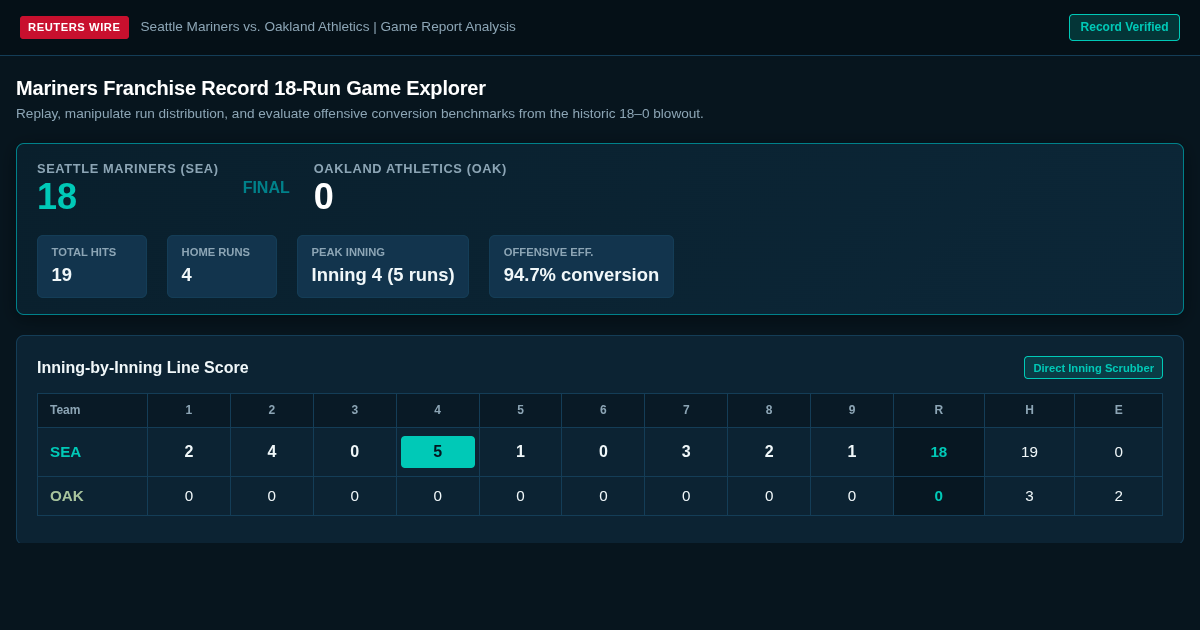The width and height of the screenshot is (1200, 630).
Task: Click inning 2 column header
Action: click(272, 410)
